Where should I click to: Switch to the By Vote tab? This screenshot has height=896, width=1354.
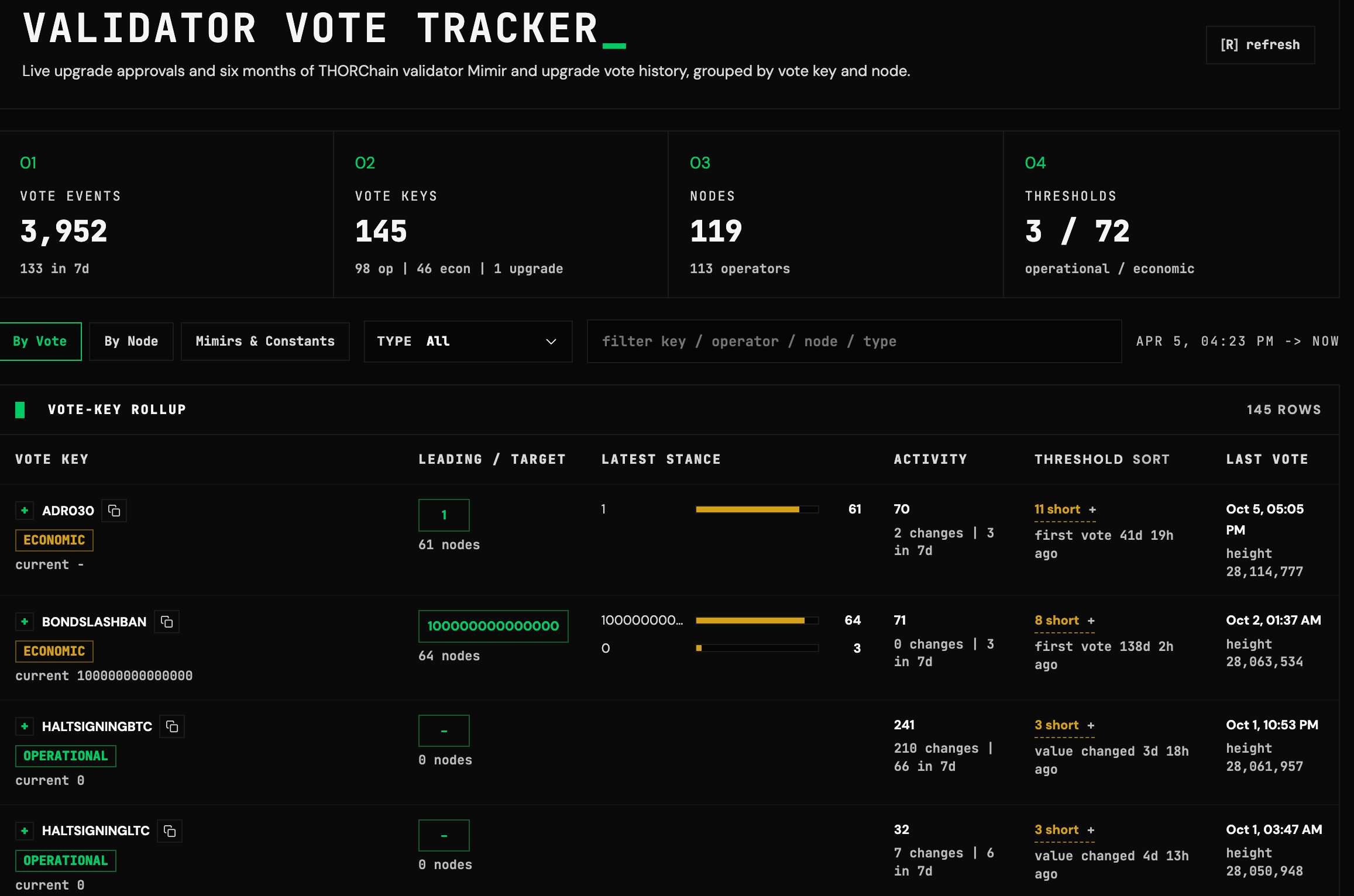[40, 342]
